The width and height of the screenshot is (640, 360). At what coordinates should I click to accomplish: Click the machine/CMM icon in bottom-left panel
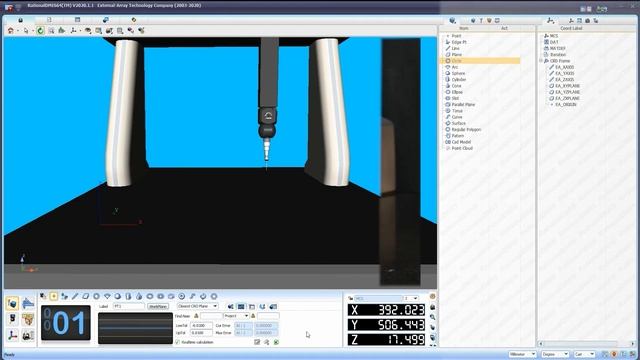pos(28,335)
